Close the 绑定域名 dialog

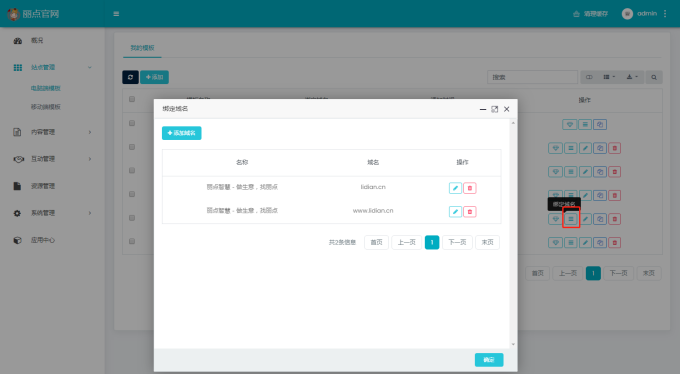click(x=506, y=109)
